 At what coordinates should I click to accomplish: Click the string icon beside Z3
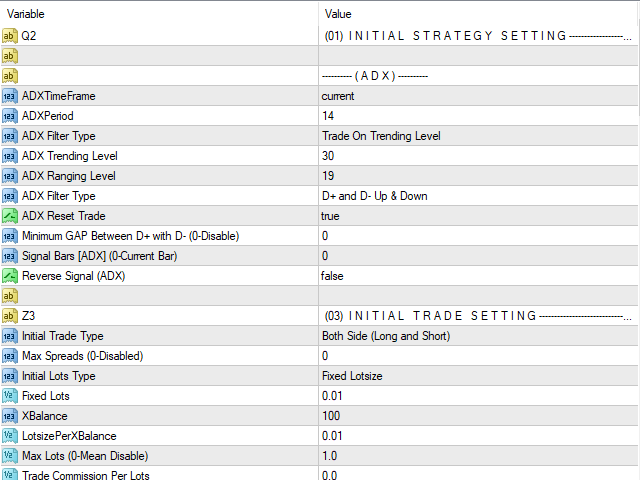10,316
